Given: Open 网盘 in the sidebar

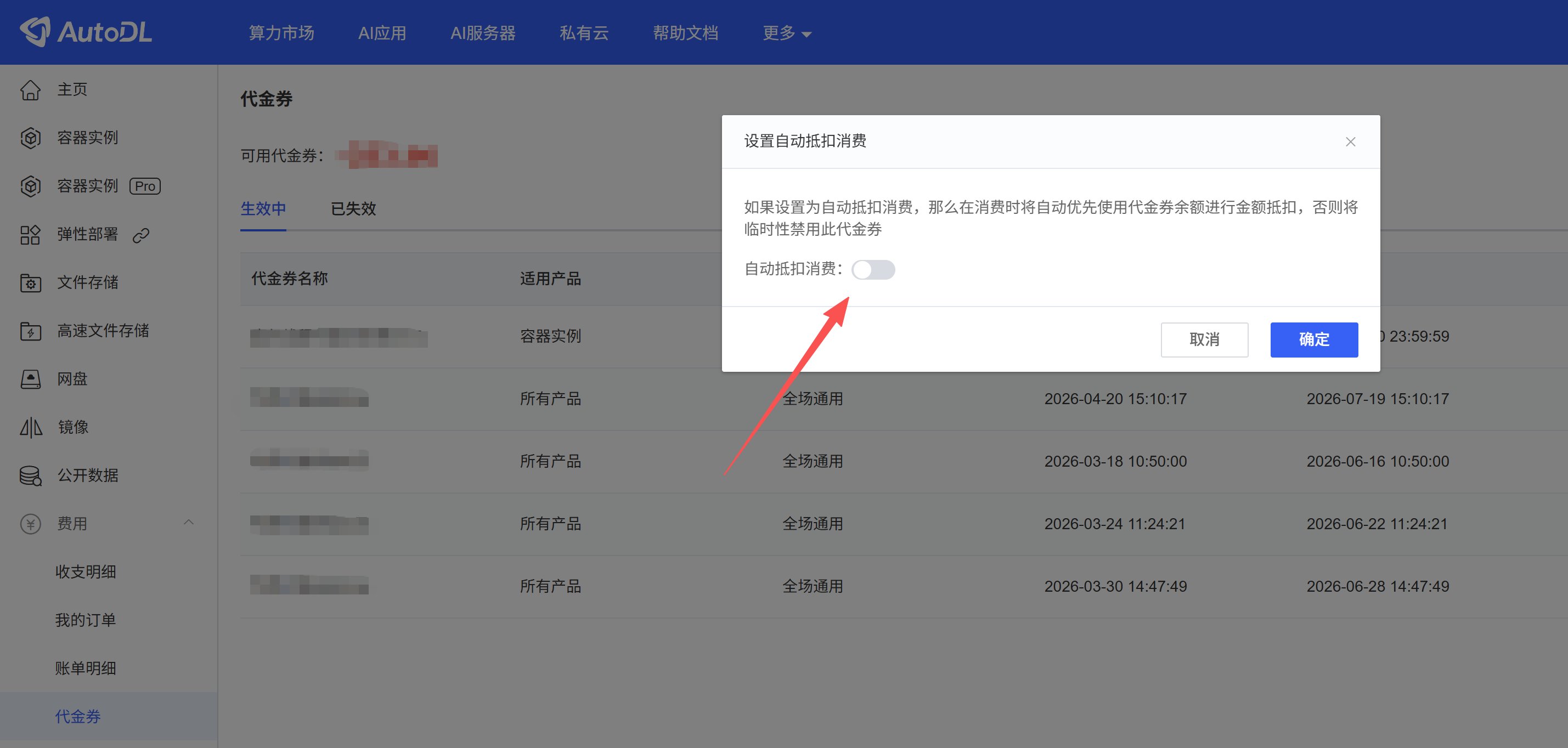Looking at the screenshot, I should pos(72,378).
